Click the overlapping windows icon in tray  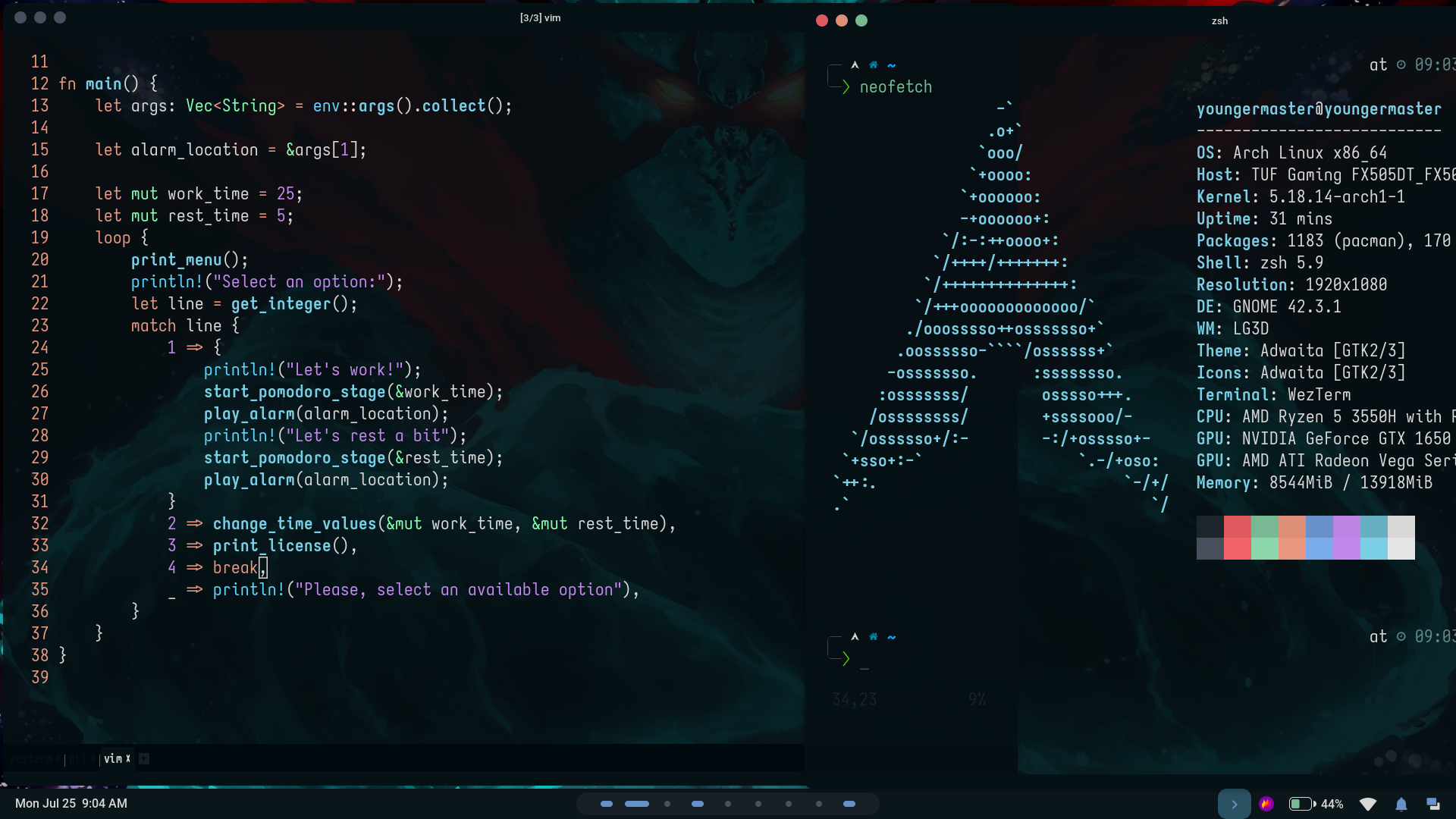coord(1433,804)
